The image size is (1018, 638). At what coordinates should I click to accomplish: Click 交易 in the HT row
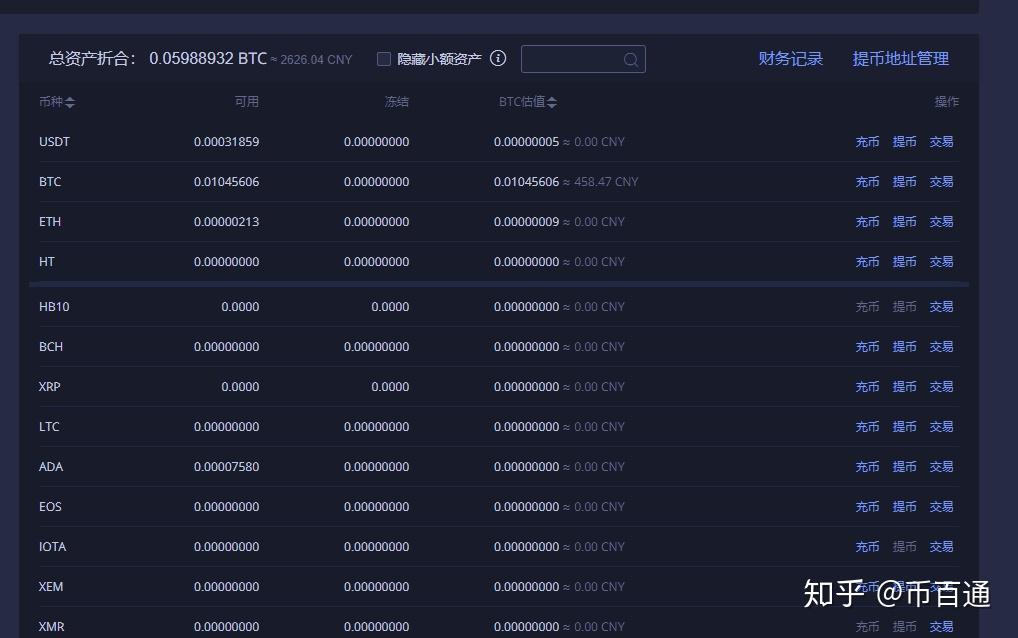tap(941, 262)
